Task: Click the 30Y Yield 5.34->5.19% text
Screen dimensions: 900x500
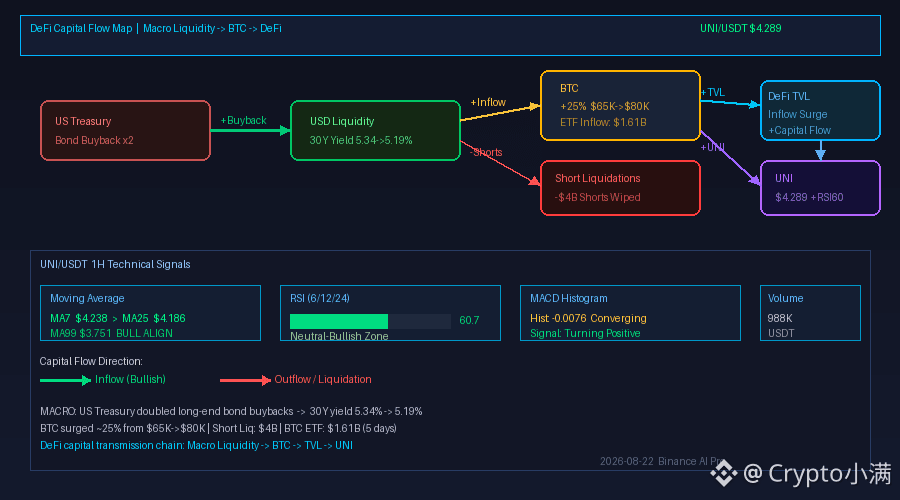Action: pos(361,140)
